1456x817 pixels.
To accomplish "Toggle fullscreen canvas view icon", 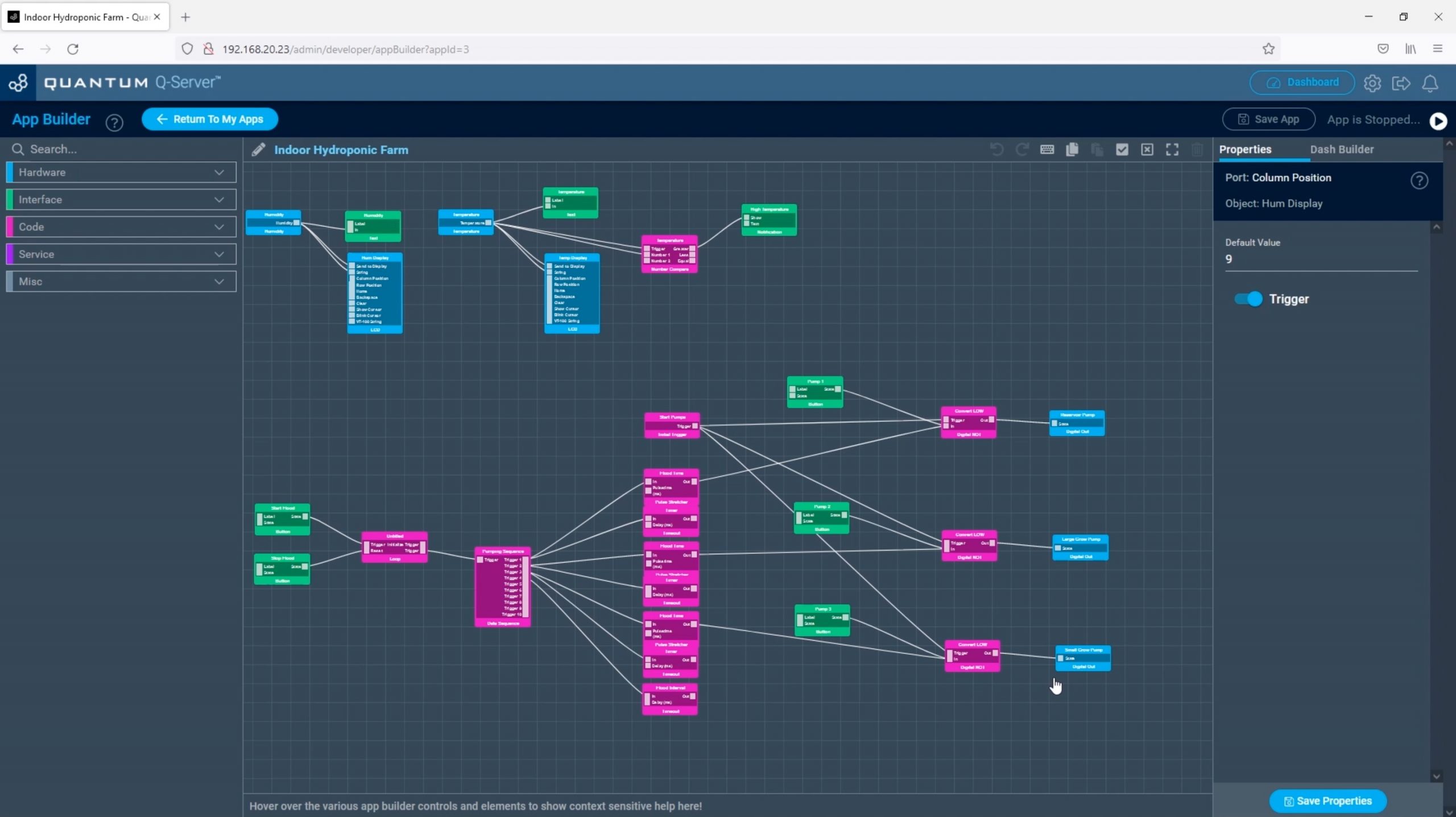I will click(1172, 150).
